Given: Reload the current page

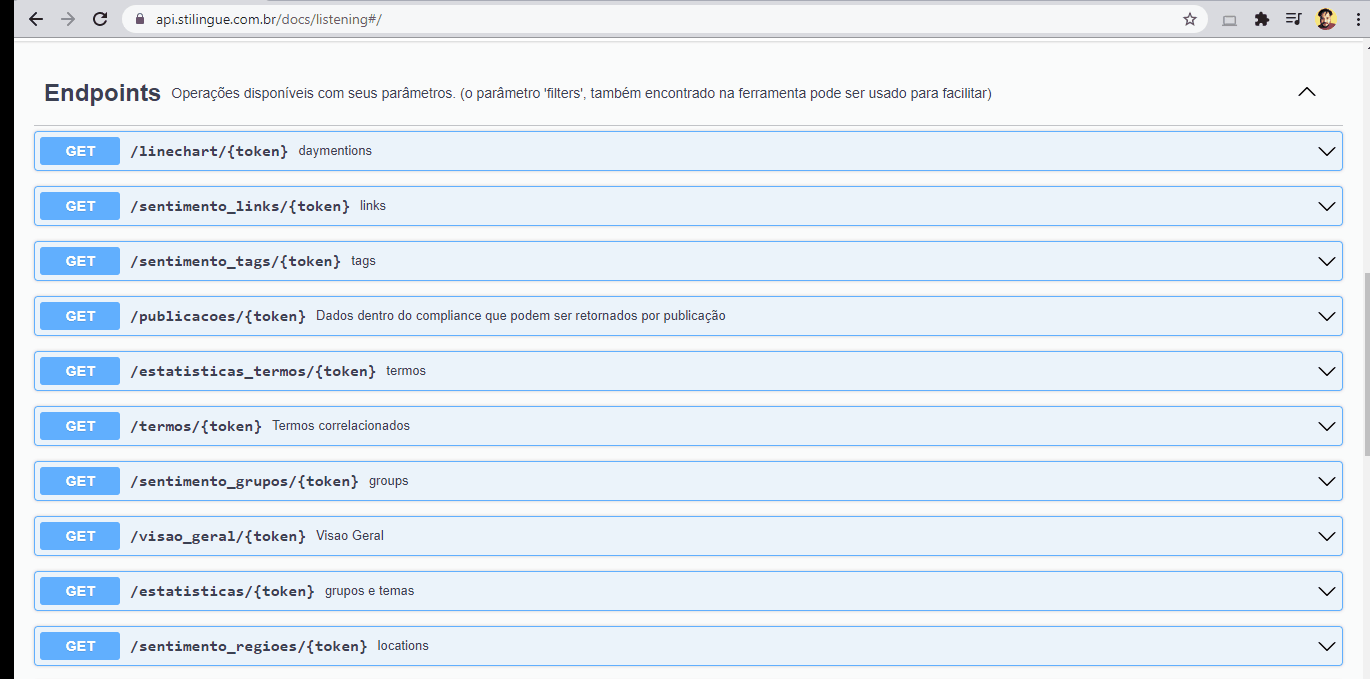Looking at the screenshot, I should 100,19.
